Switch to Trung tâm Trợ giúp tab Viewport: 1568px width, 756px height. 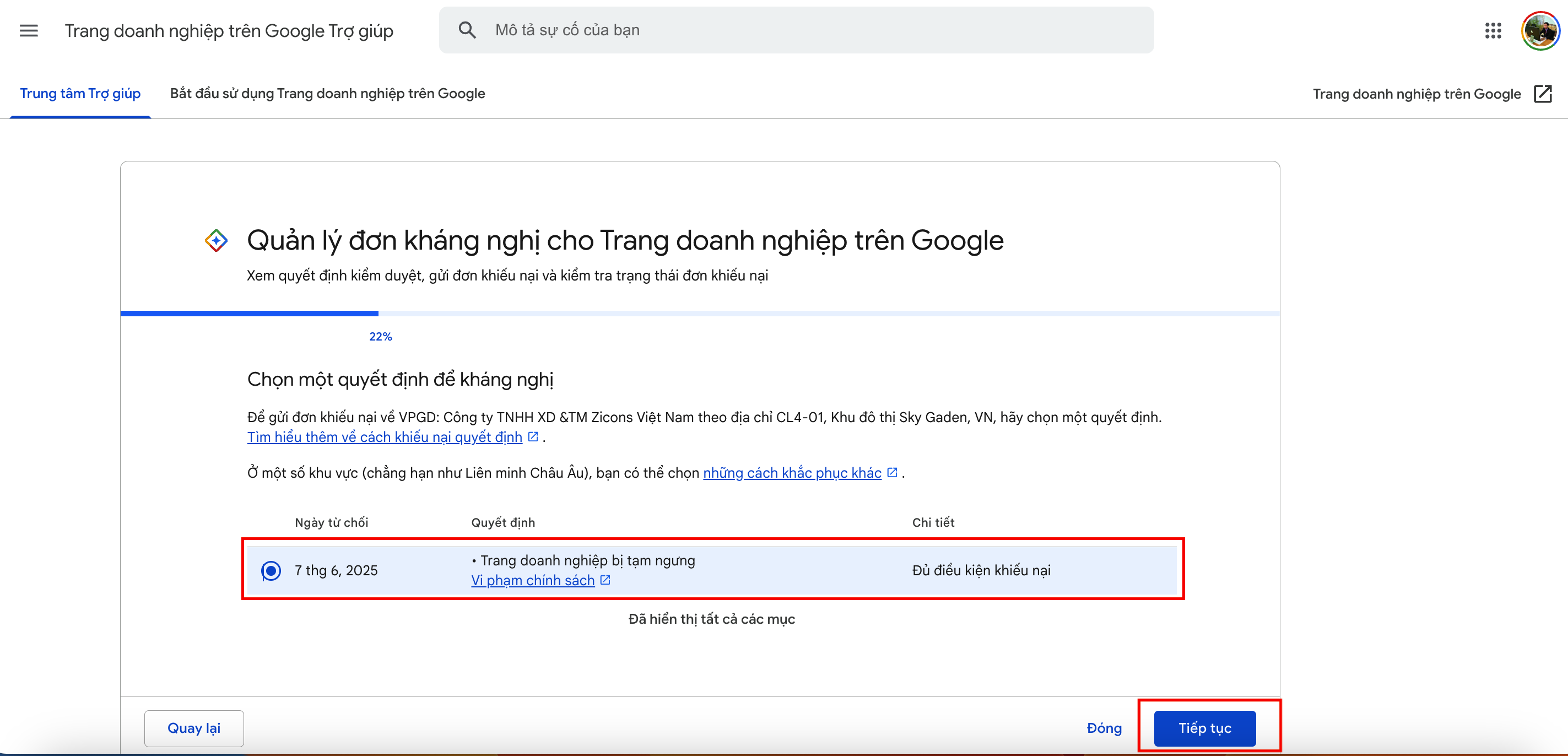point(80,93)
